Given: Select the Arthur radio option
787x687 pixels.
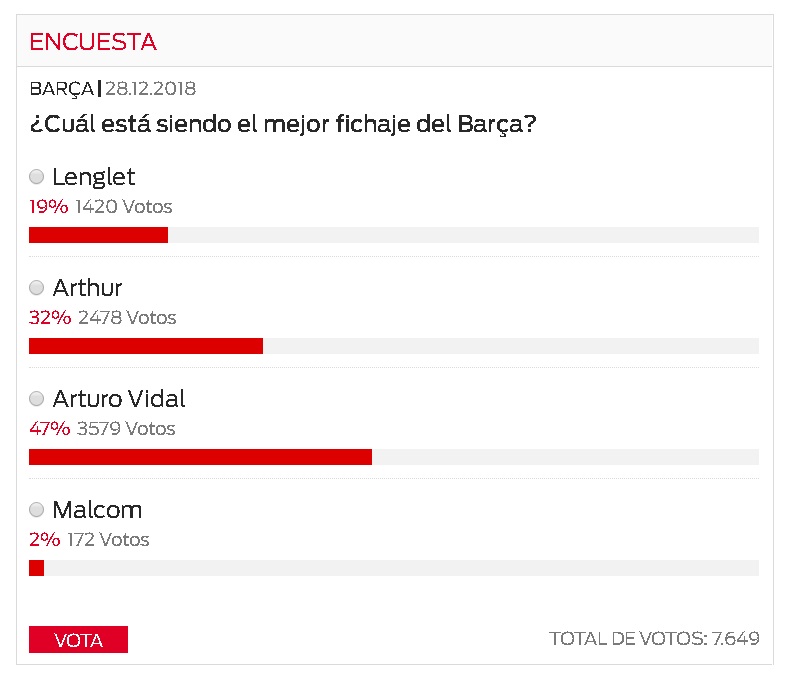Looking at the screenshot, I should 37,288.
